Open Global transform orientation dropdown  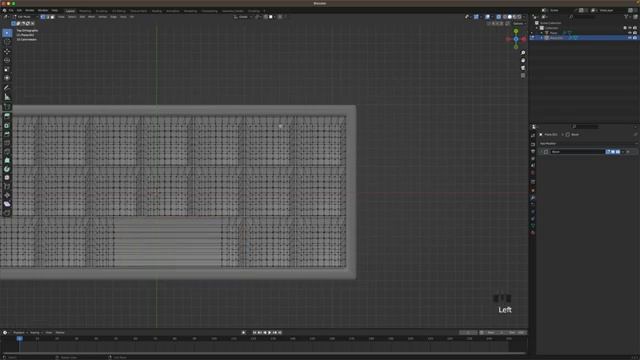[243, 17]
